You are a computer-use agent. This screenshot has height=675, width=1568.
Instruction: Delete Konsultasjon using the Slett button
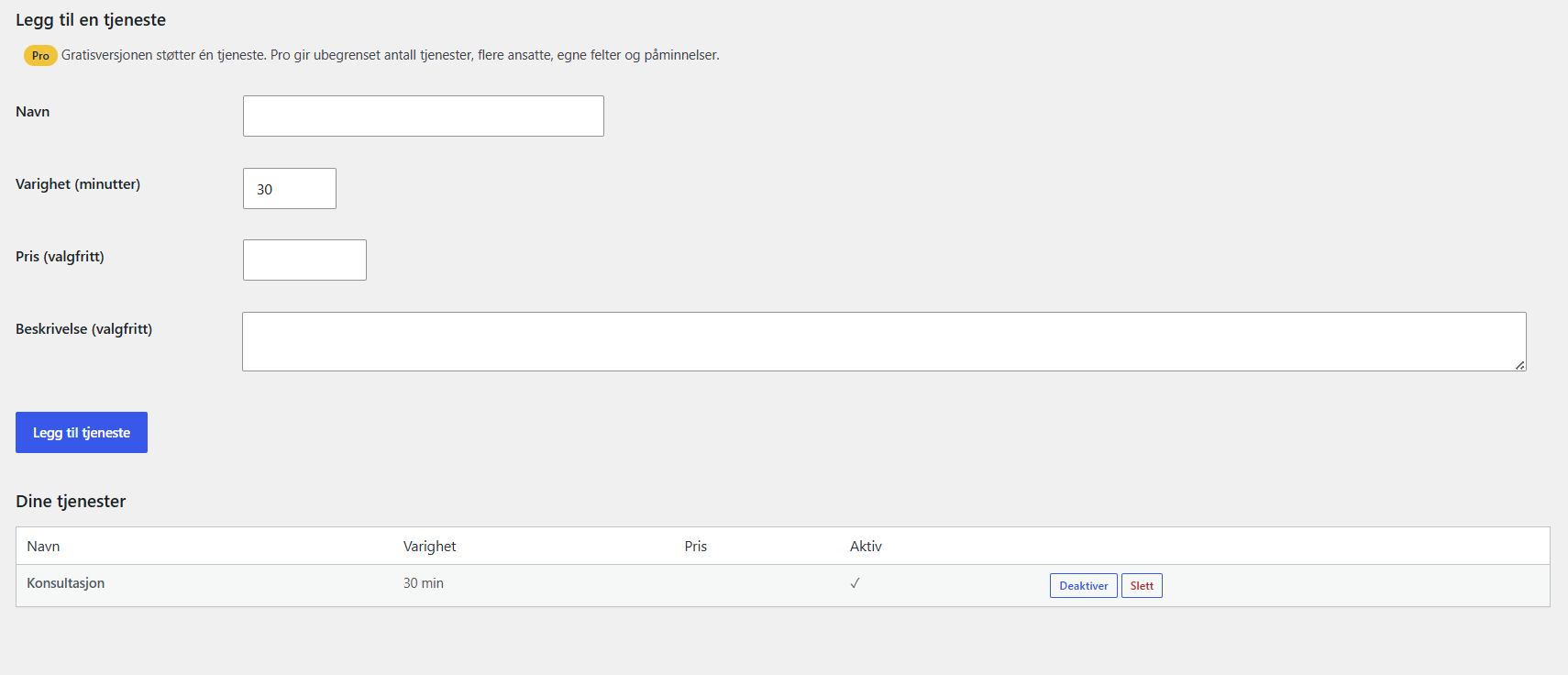[x=1142, y=585]
